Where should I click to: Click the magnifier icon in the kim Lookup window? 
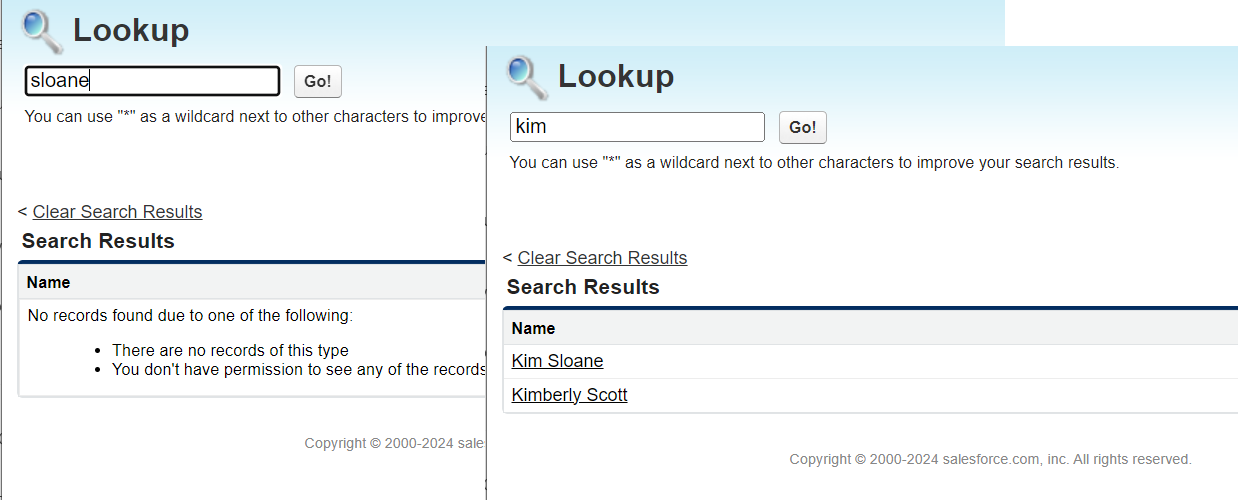[x=527, y=77]
